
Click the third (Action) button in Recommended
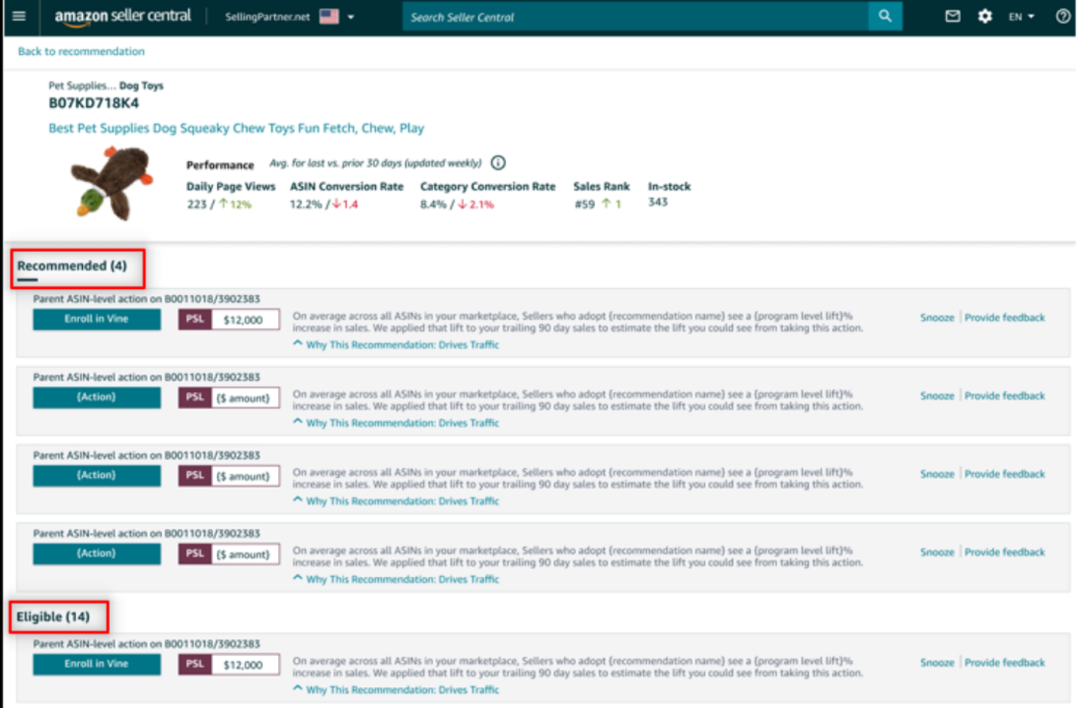[96, 554]
